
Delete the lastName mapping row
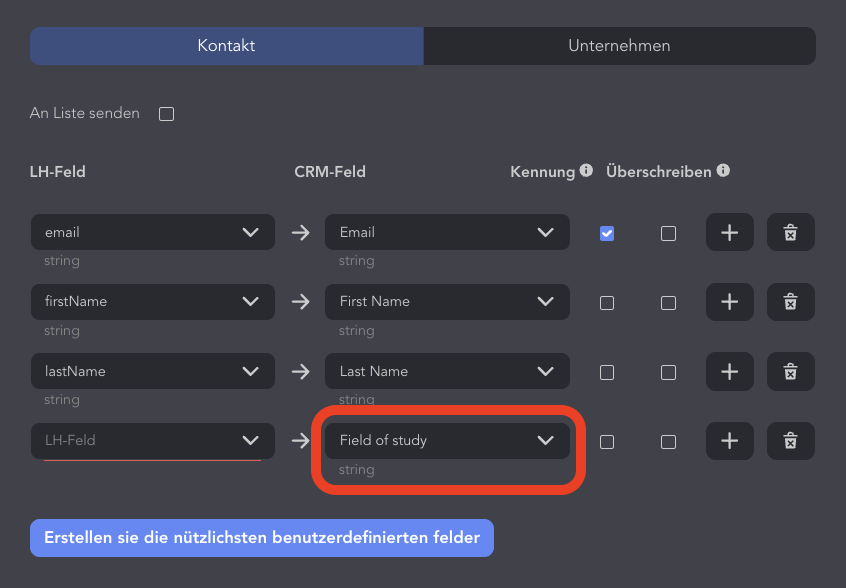coord(790,372)
